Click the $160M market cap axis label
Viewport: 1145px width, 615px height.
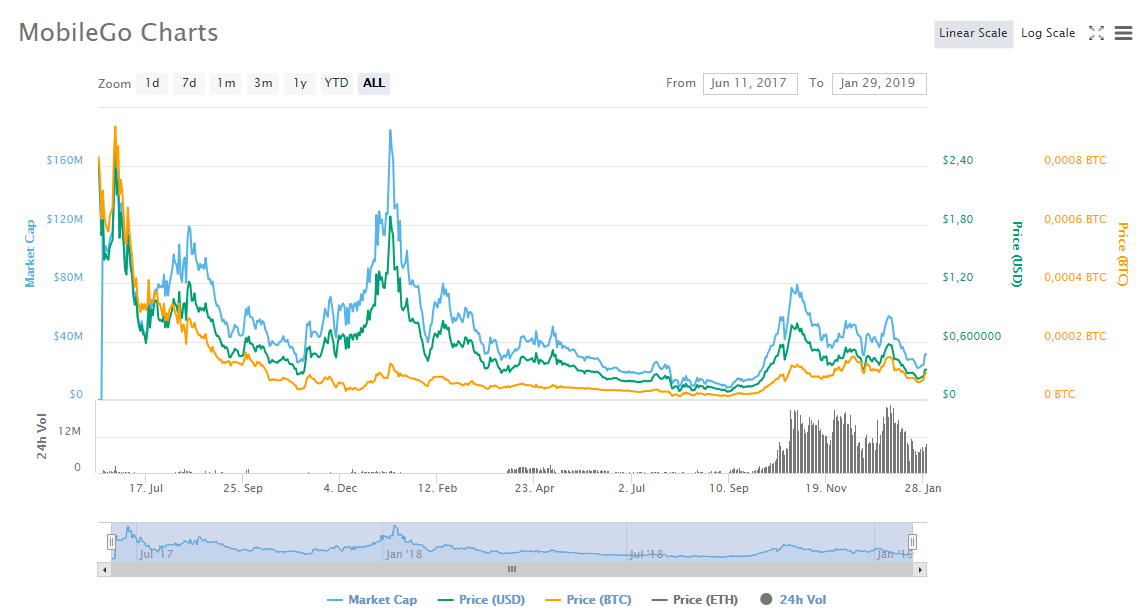(x=64, y=160)
